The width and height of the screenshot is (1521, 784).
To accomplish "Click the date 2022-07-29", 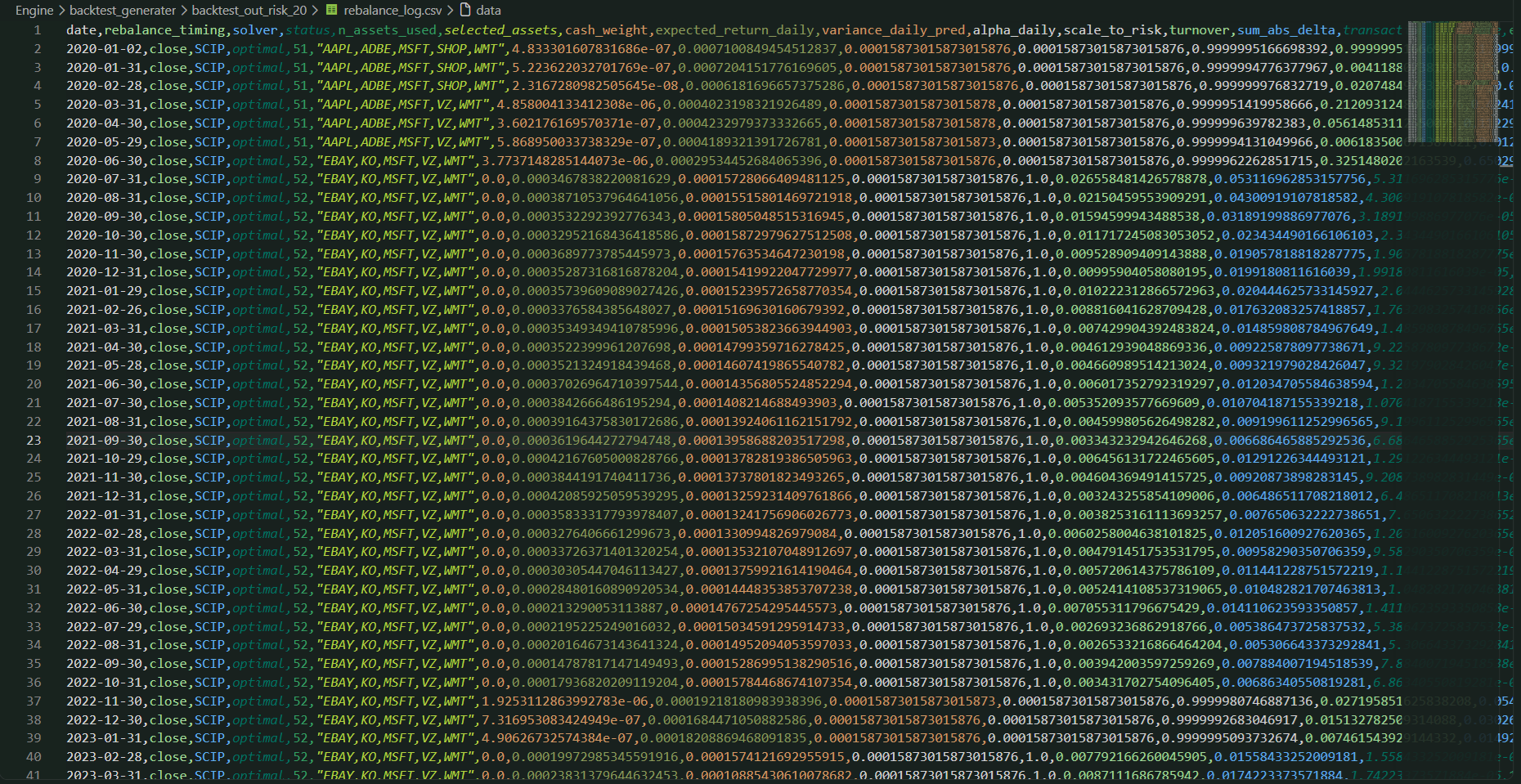I will point(104,626).
